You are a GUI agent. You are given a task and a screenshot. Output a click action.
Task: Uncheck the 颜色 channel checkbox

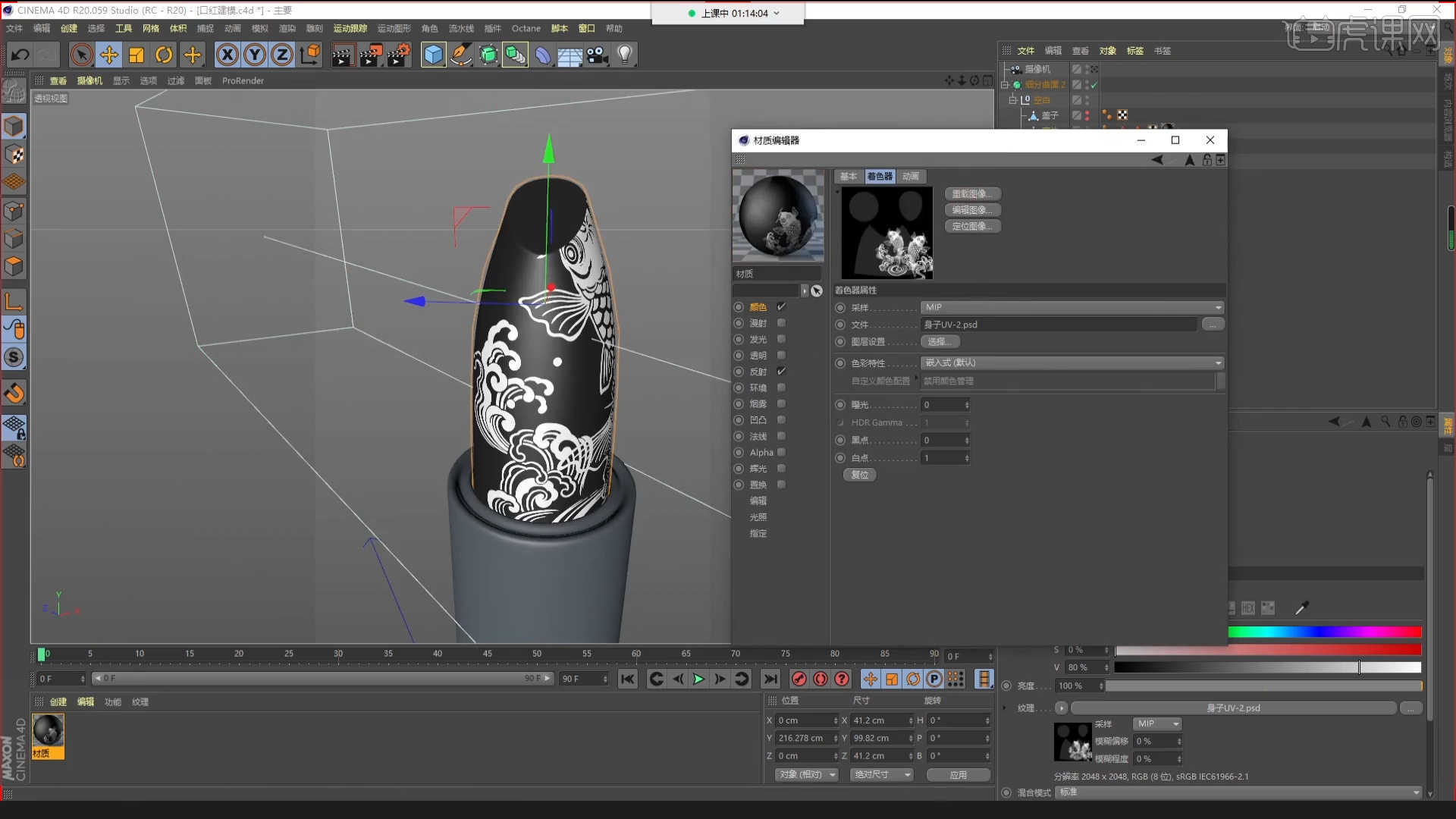coord(781,307)
